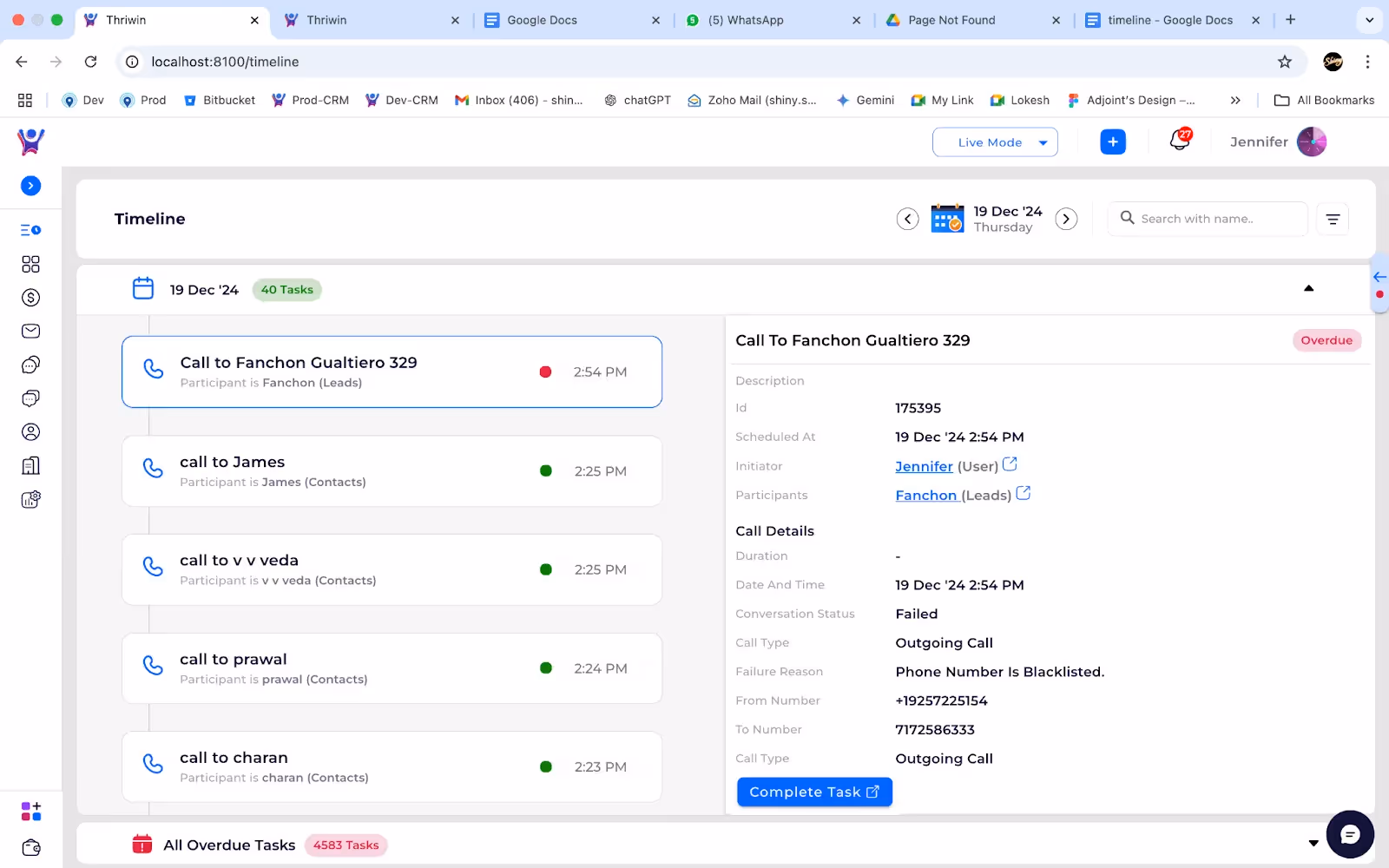Open the contact profile sidebar icon
Screen dimensions: 1389x868
click(x=30, y=432)
